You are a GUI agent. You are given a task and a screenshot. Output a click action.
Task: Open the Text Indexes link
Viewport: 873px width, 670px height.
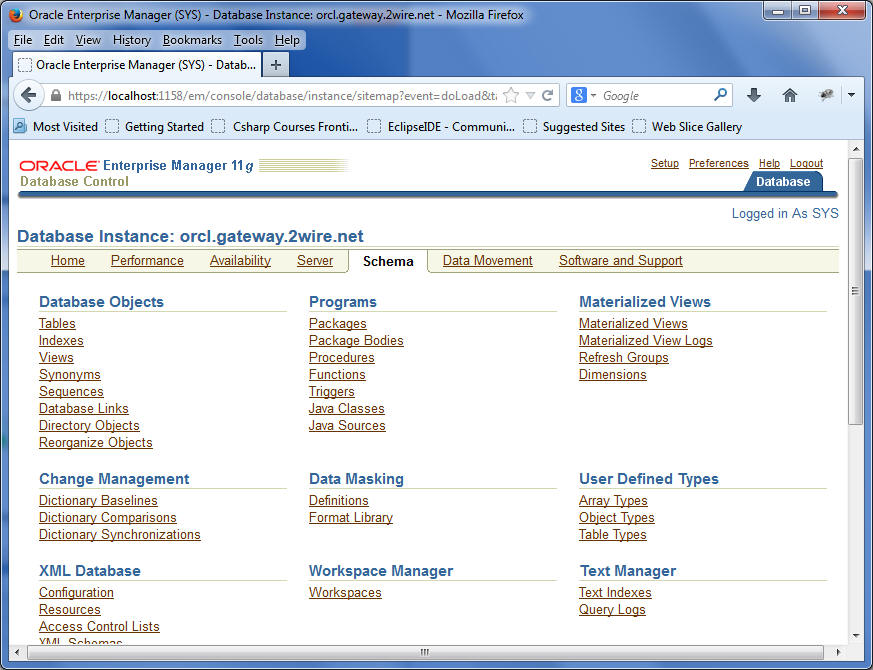point(615,593)
